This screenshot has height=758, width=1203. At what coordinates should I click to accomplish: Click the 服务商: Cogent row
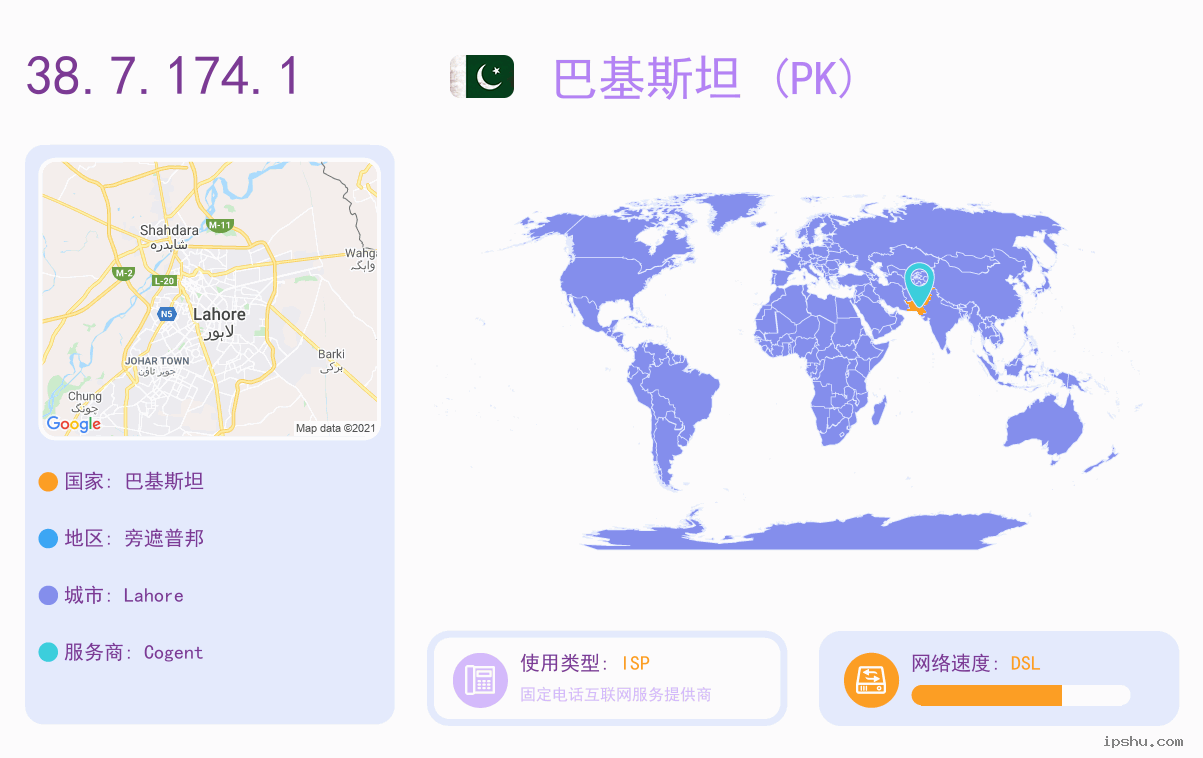pos(121,653)
